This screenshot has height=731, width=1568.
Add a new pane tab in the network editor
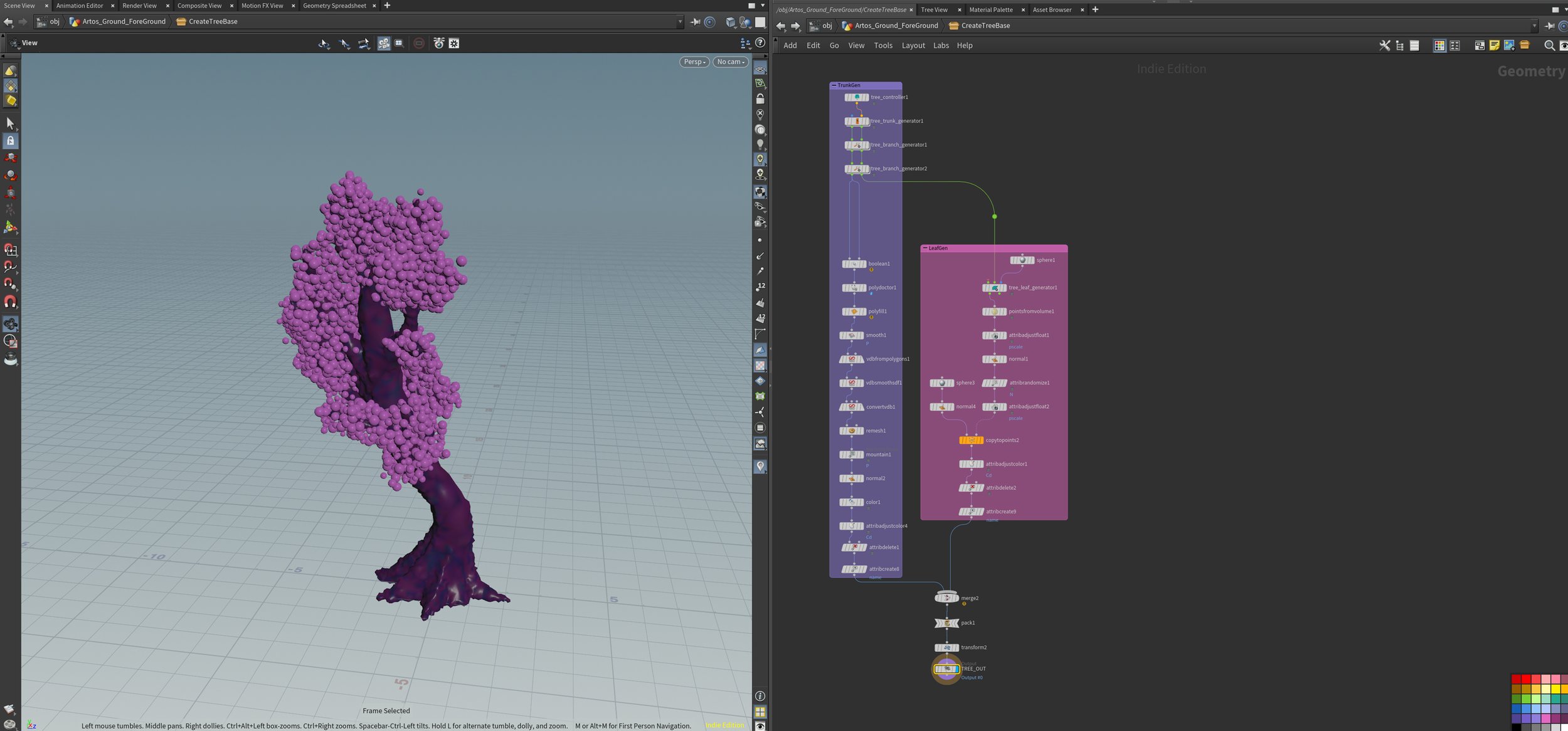[x=1095, y=9]
